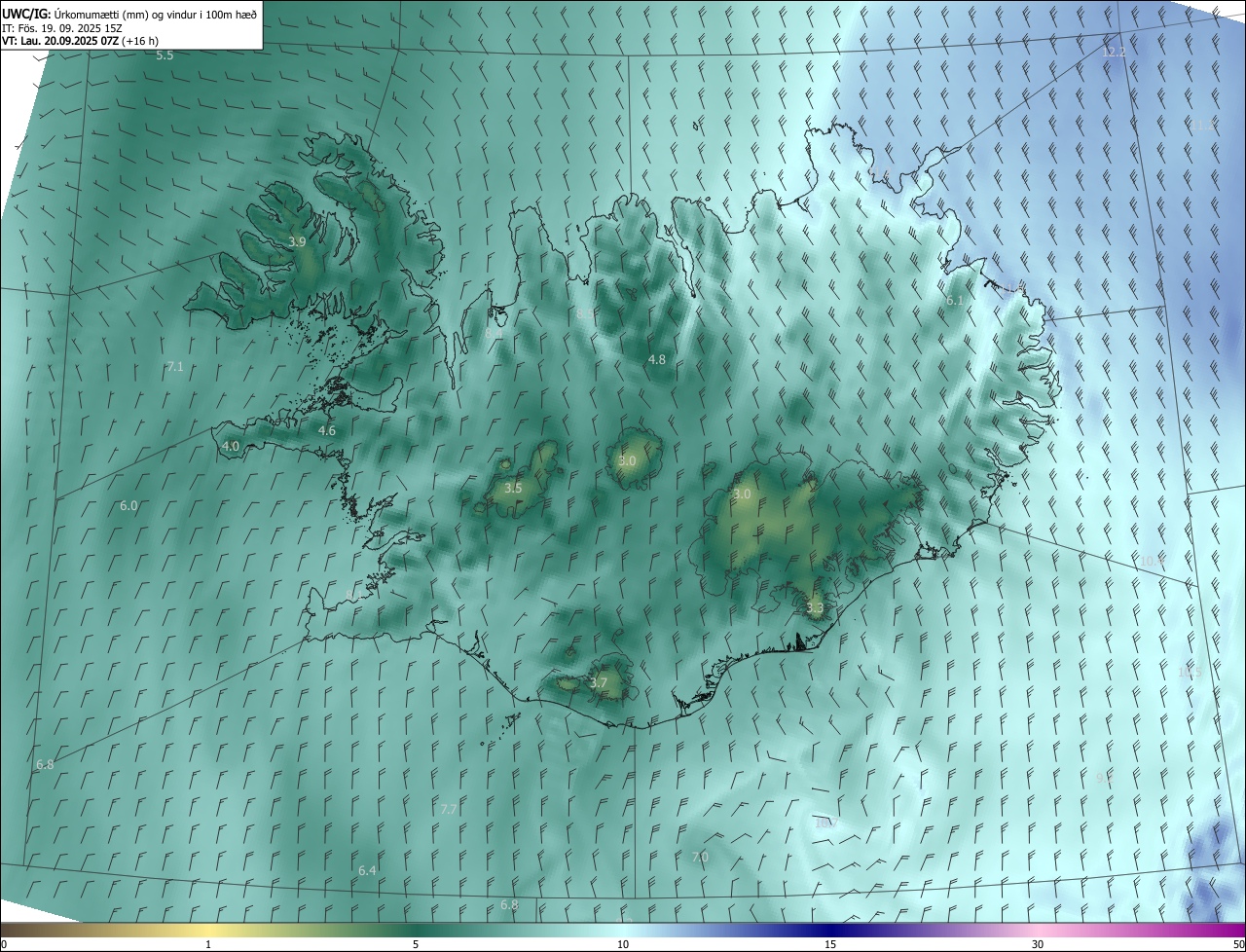Click the 6.4 value on the map
1246x952 pixels.
[367, 870]
